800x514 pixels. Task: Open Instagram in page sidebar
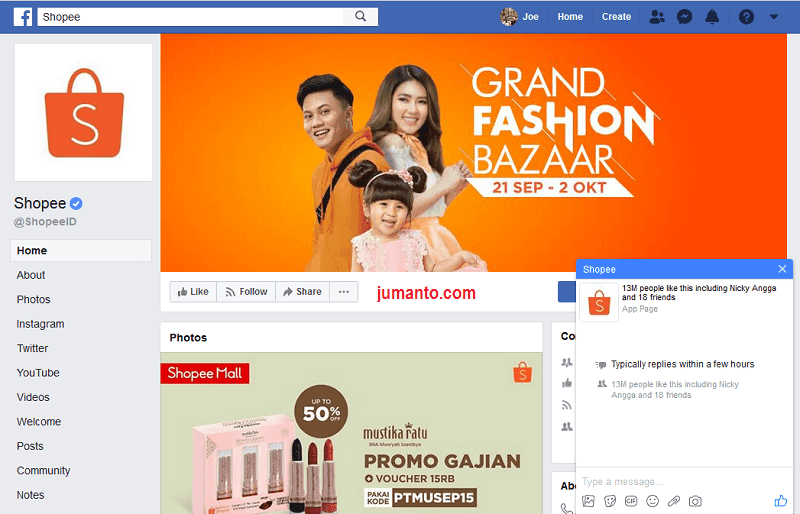40,324
